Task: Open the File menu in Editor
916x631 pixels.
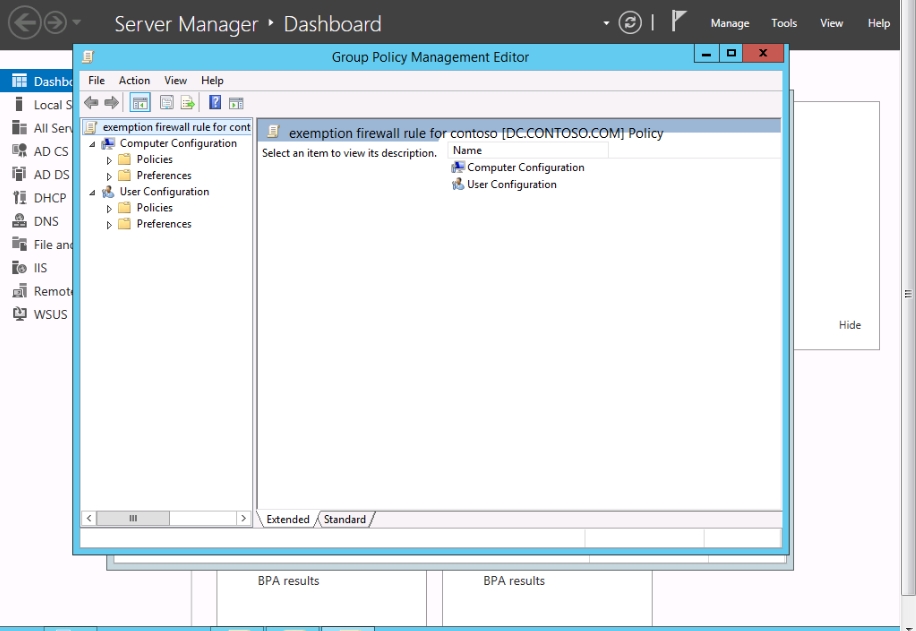Action: pos(96,81)
